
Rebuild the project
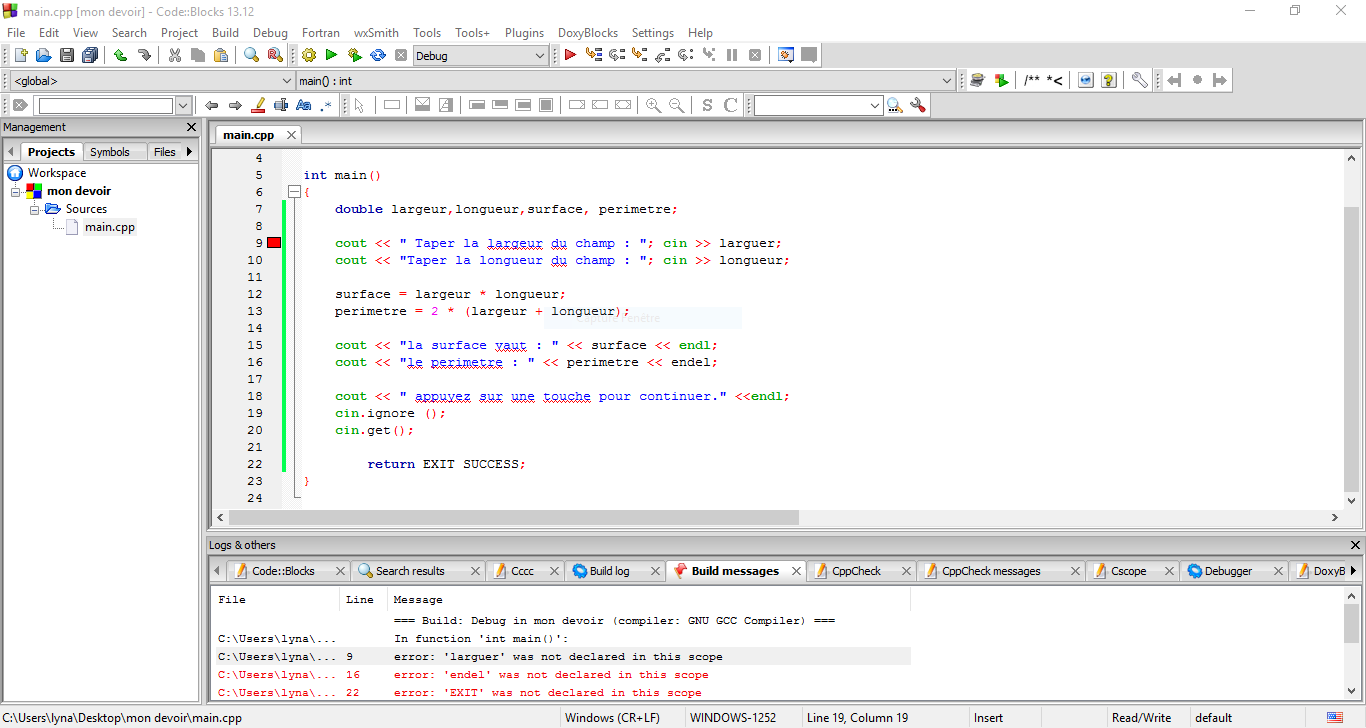tap(378, 56)
